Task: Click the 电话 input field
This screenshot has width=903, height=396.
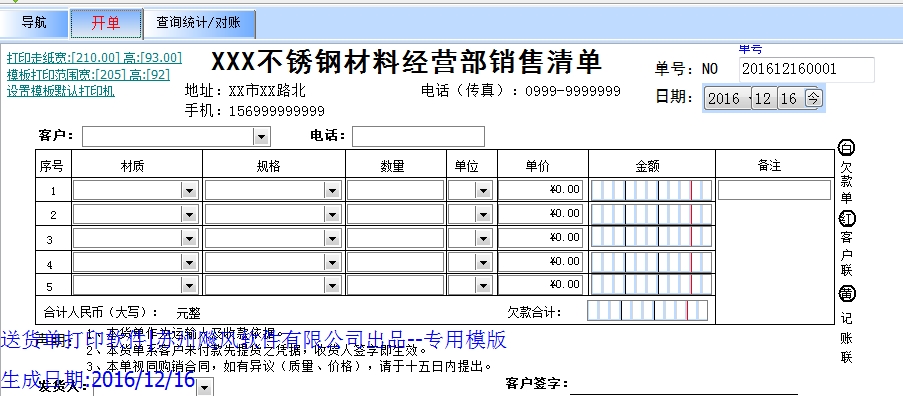Action: [418, 136]
